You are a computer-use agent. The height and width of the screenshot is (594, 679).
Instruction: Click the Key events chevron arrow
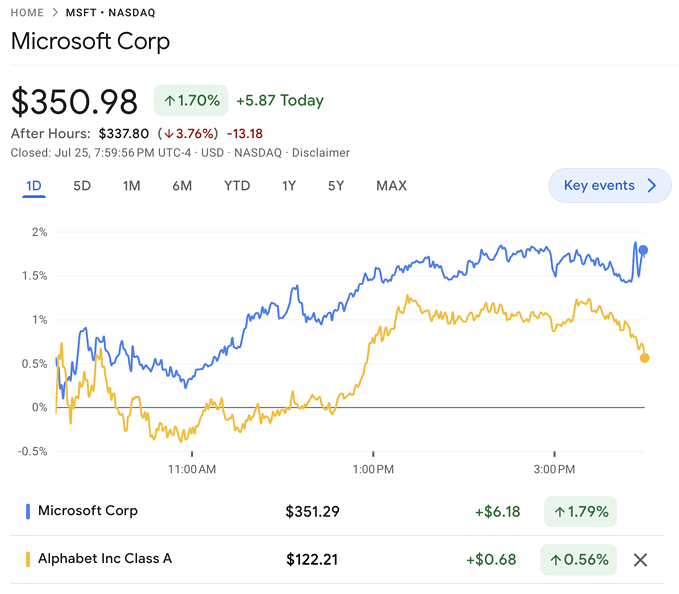point(652,185)
